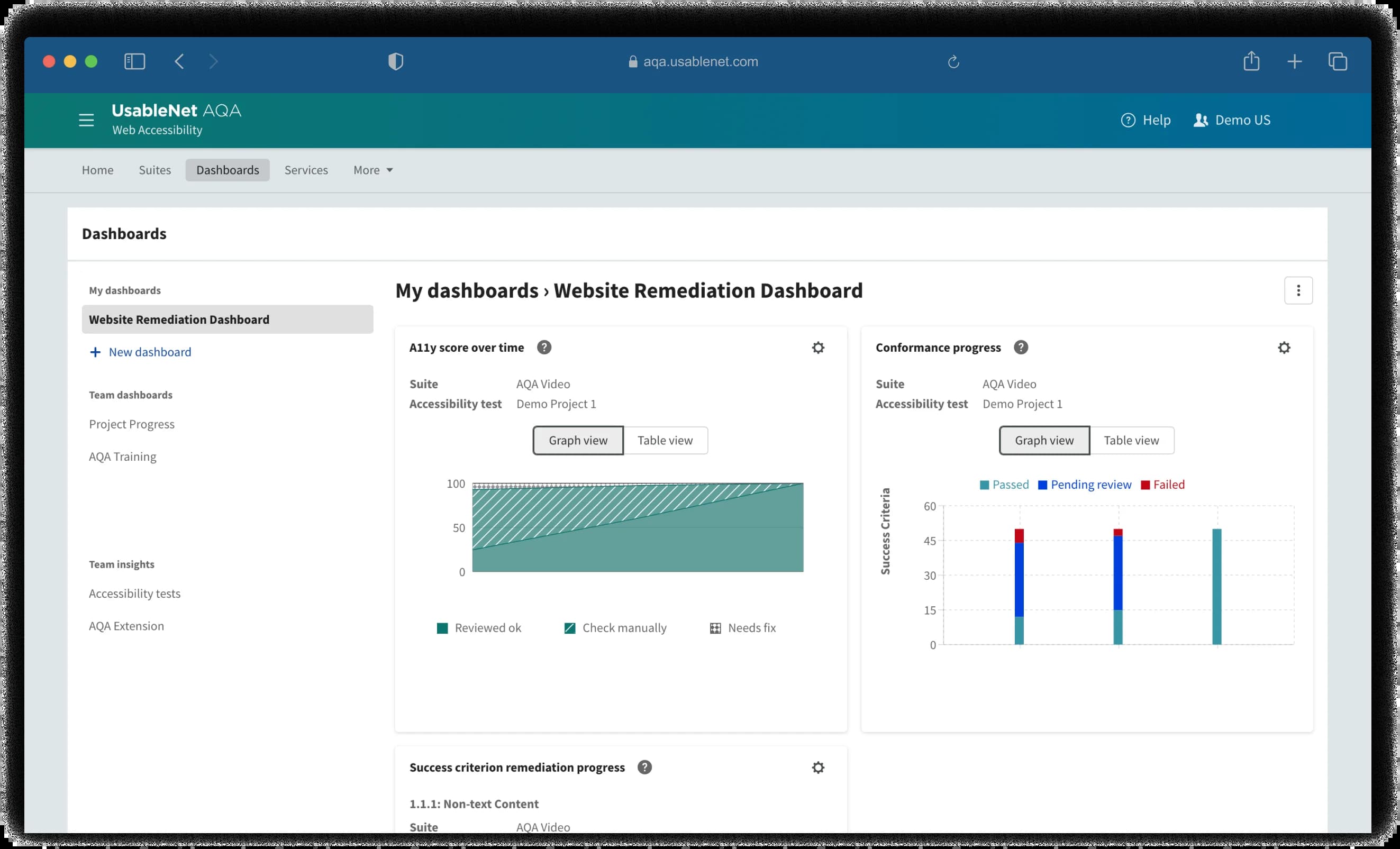Toggle the Pending review legend series

[1084, 485]
